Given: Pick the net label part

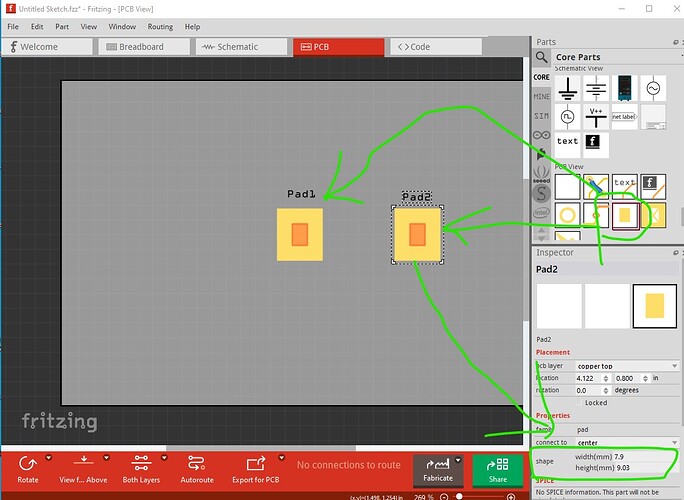Looking at the screenshot, I should click(625, 116).
